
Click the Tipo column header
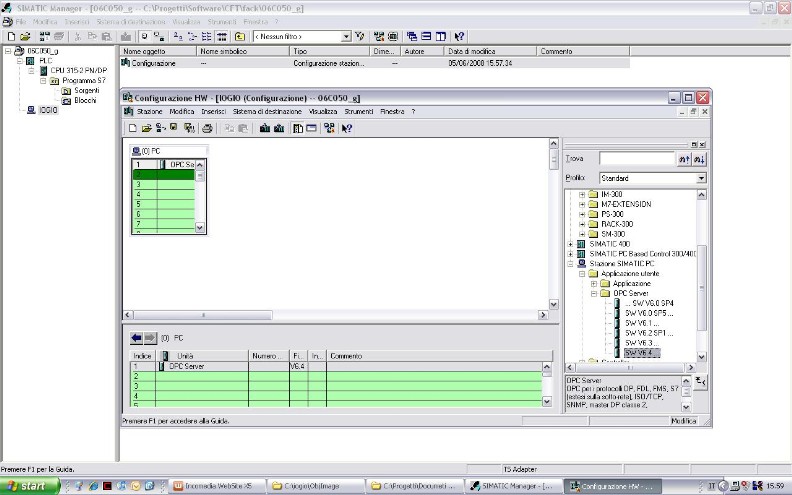pos(330,51)
